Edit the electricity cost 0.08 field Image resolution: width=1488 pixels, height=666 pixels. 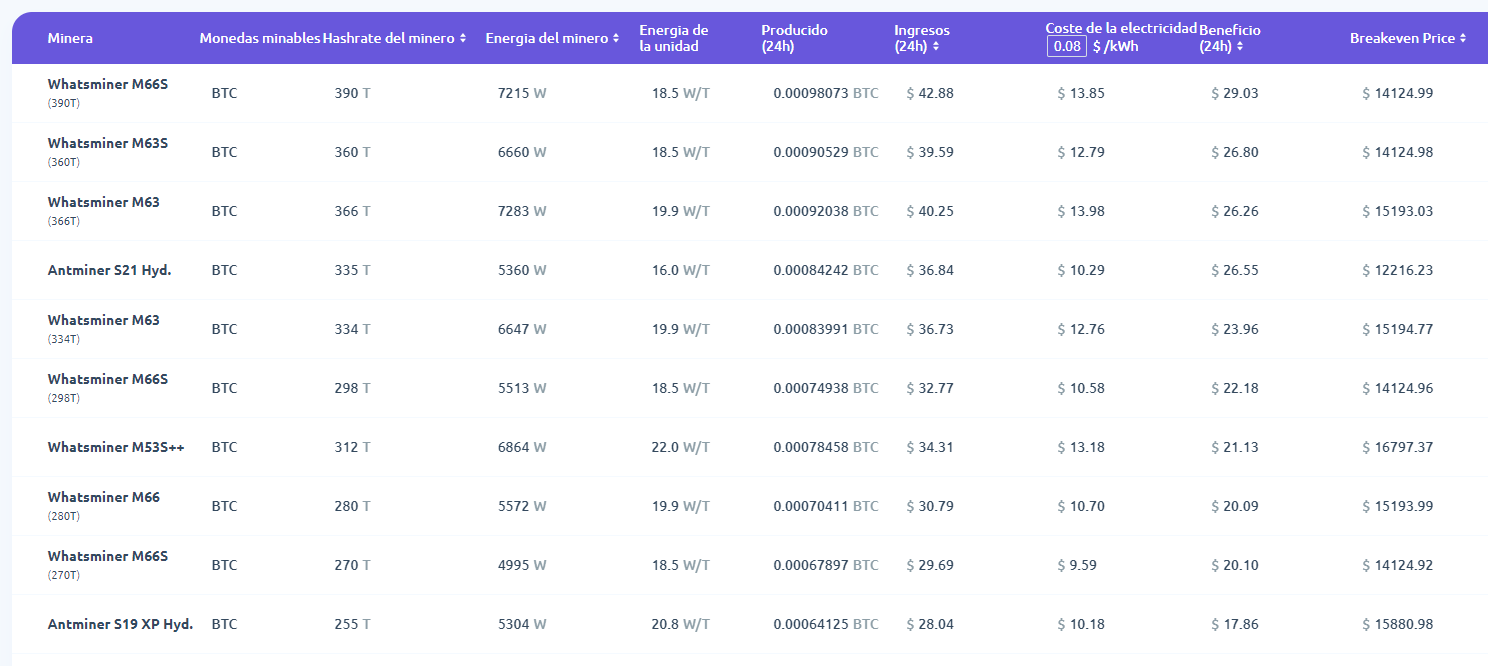click(x=1066, y=46)
